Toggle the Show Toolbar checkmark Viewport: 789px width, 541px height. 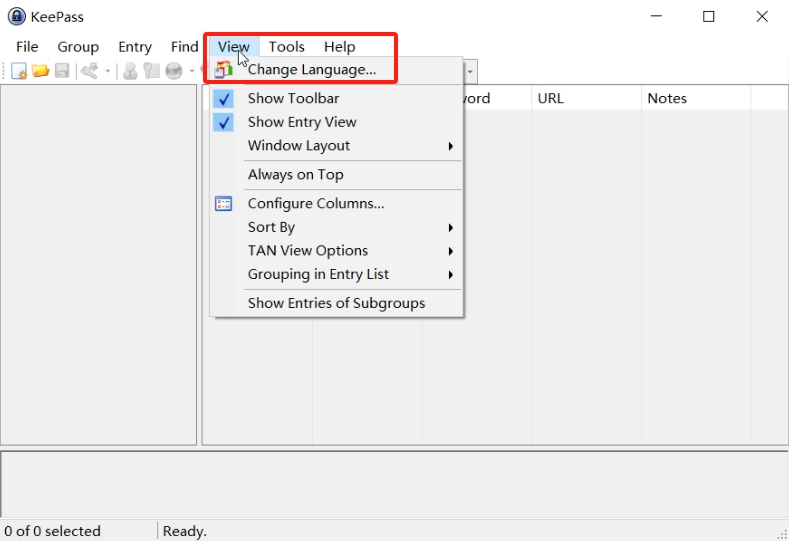pos(223,99)
